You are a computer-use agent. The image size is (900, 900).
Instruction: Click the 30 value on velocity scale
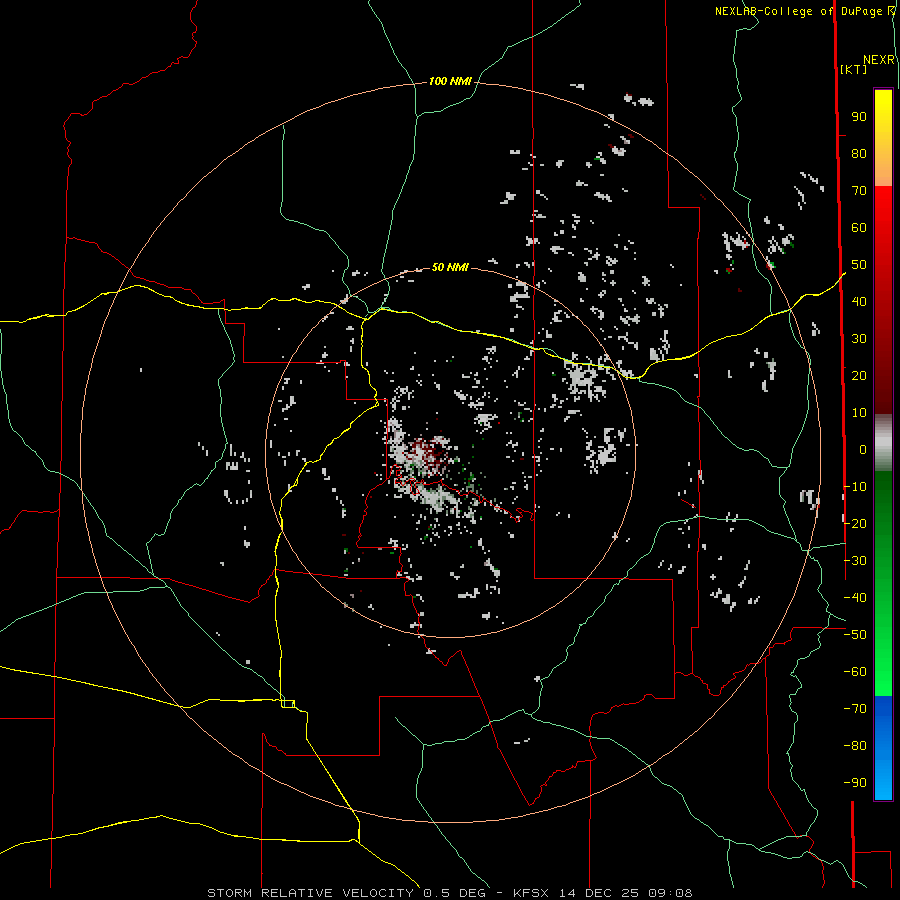[859, 339]
